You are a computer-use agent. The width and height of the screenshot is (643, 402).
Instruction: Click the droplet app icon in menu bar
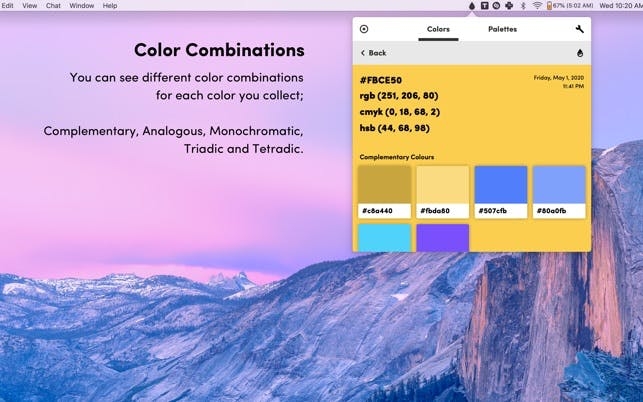472,6
